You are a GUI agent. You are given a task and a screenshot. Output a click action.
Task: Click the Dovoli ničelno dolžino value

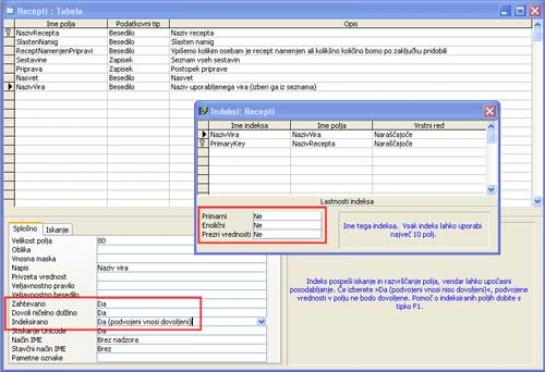181,313
